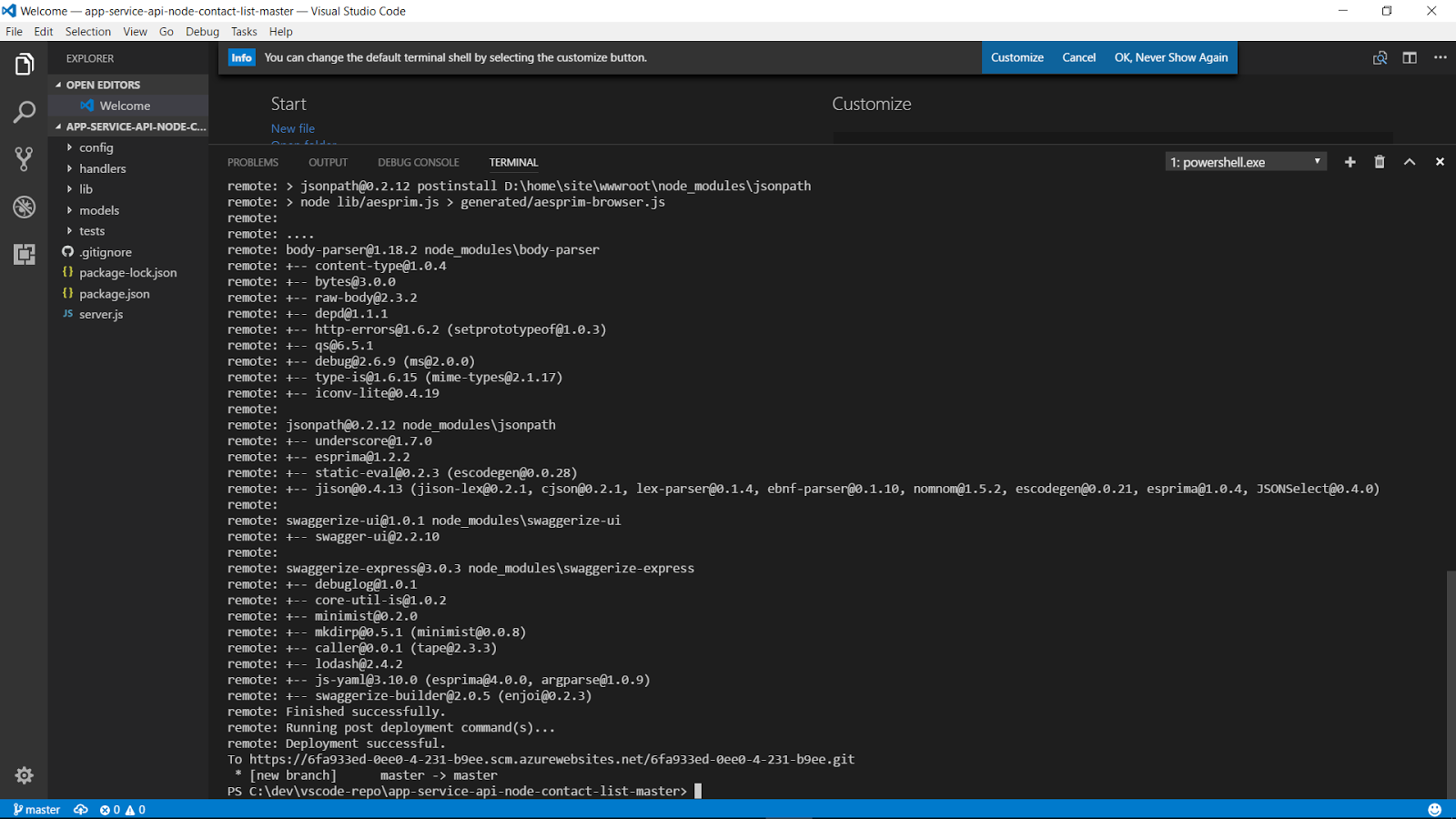
Task: Open the editor more actions ellipsis
Action: pyautogui.click(x=1440, y=57)
